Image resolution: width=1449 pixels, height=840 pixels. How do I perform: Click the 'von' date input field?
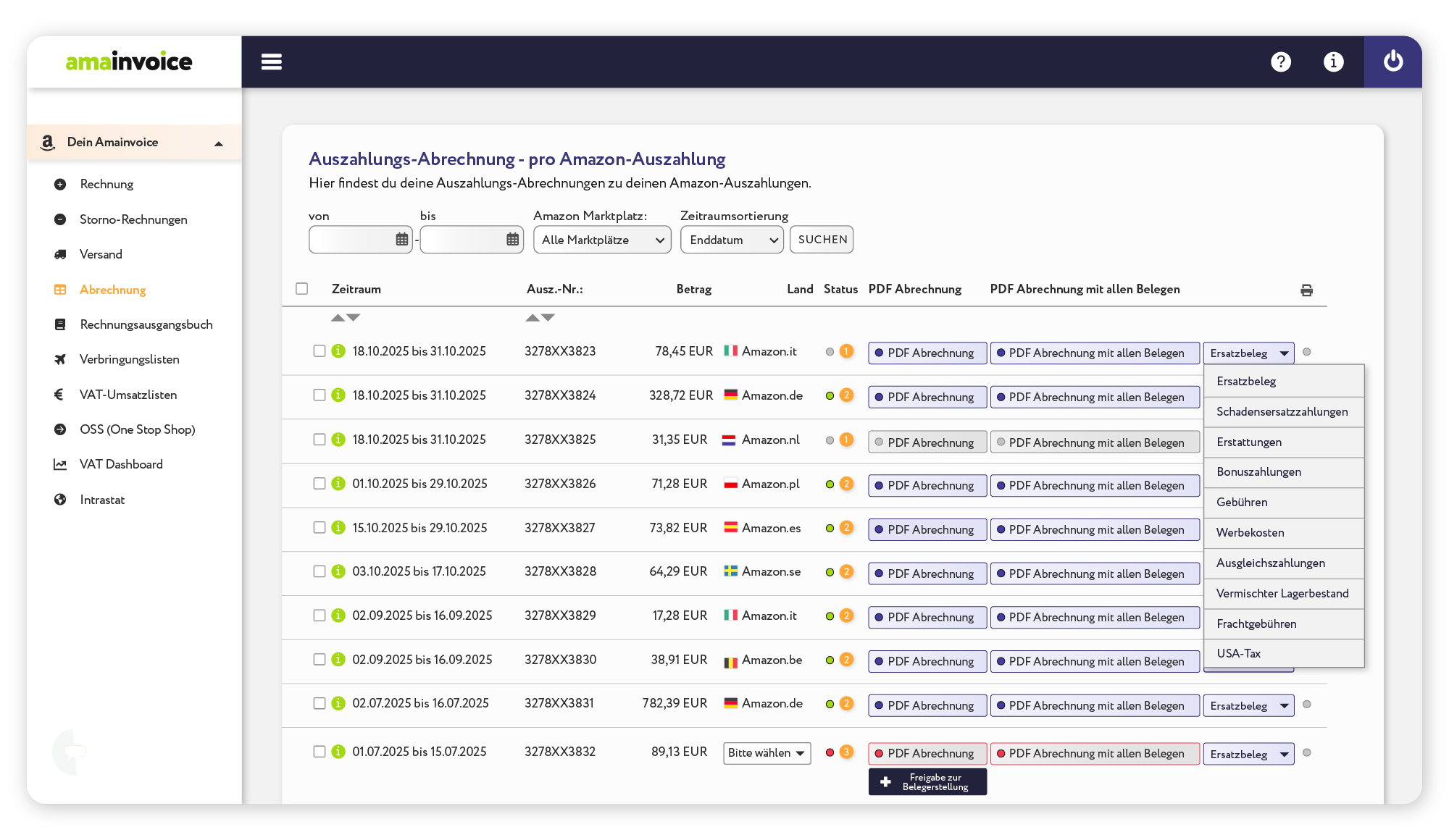(x=361, y=240)
